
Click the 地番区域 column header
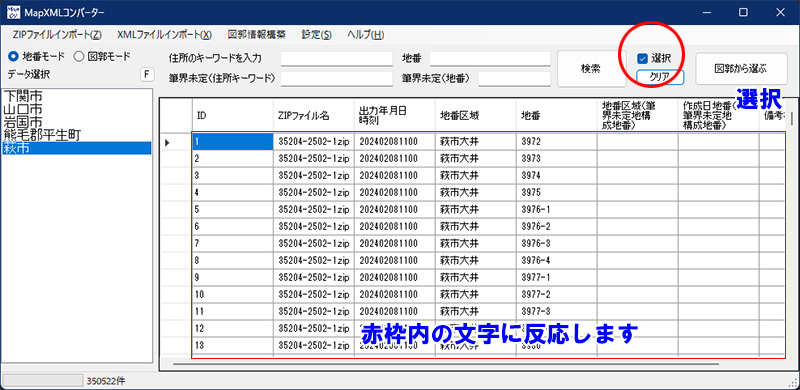476,116
